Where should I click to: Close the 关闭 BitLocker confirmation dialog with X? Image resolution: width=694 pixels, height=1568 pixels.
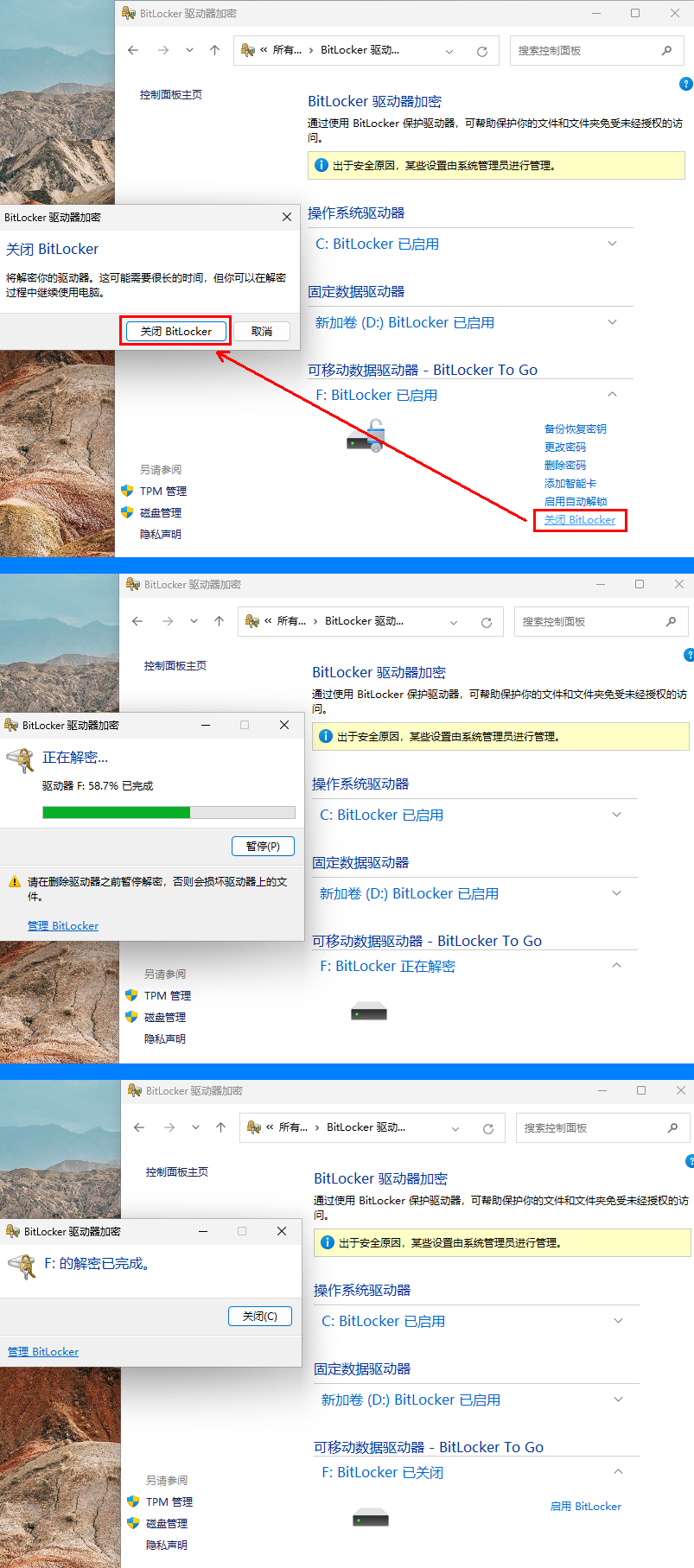click(287, 217)
